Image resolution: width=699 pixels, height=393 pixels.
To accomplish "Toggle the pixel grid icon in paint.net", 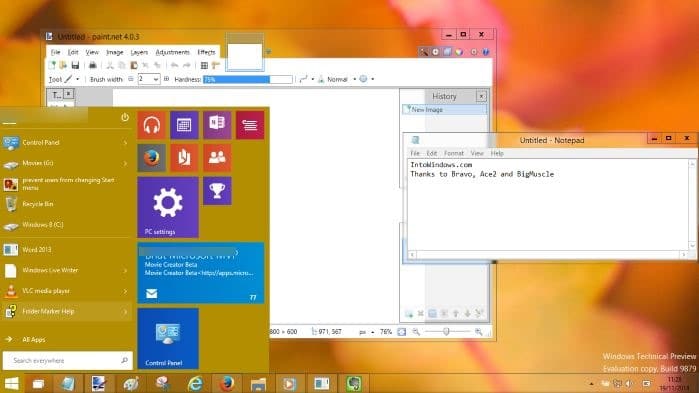I will (204, 66).
